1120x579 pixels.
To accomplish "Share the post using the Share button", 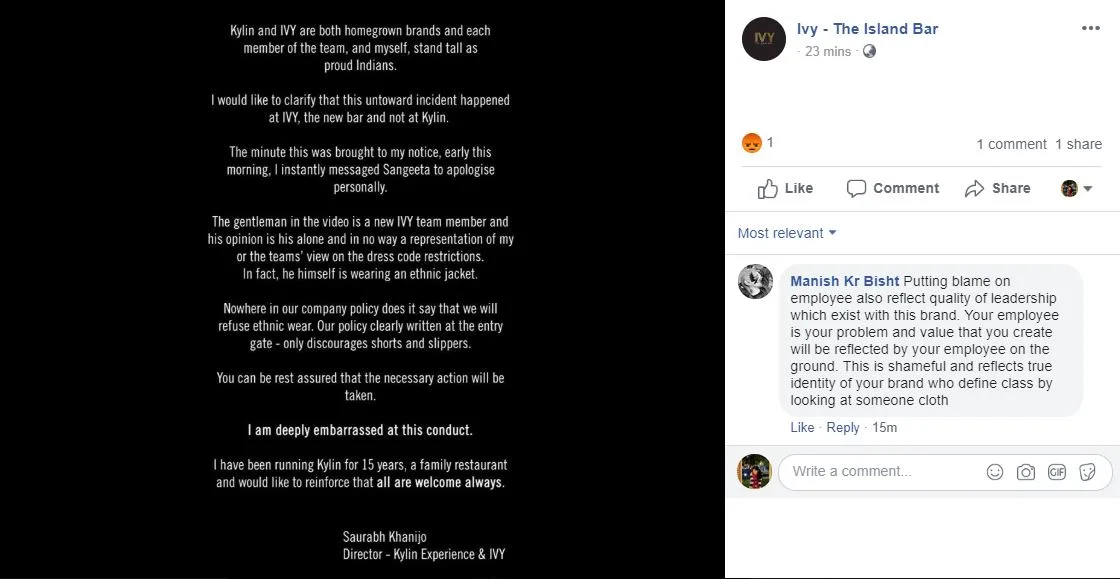I will click(997, 188).
